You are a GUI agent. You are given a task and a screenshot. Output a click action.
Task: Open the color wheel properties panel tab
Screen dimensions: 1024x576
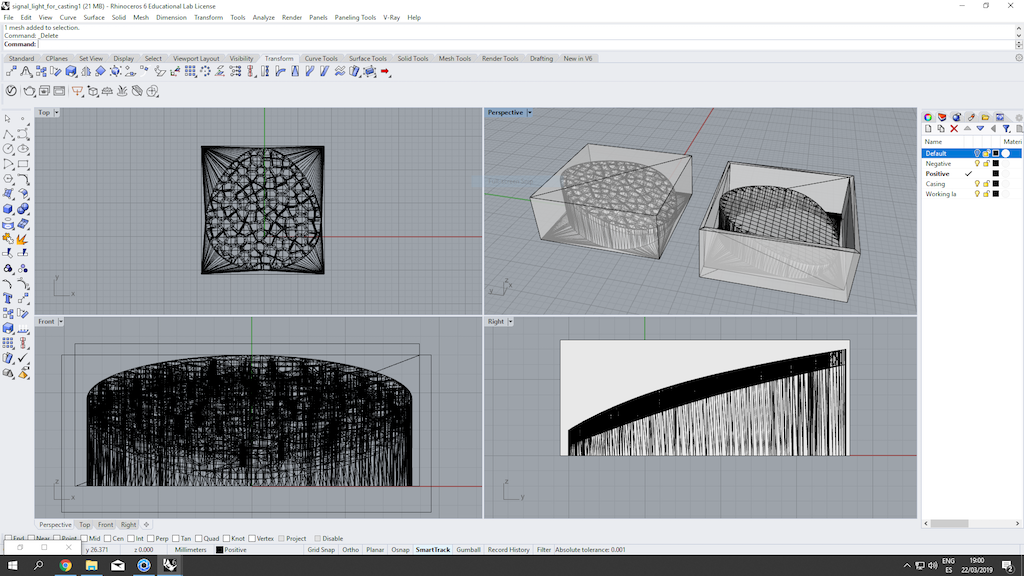[928, 117]
